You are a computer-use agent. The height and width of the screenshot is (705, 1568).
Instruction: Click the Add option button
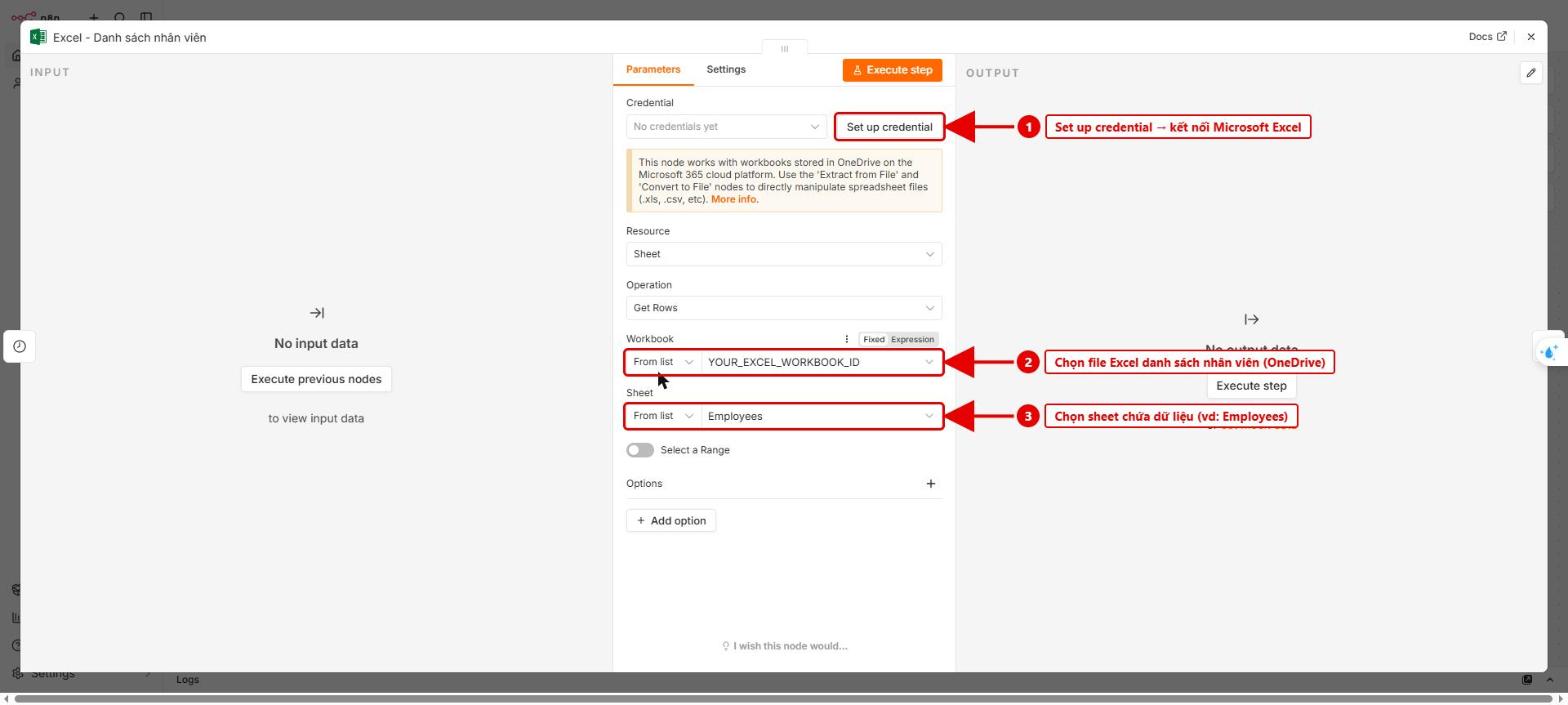pos(671,521)
